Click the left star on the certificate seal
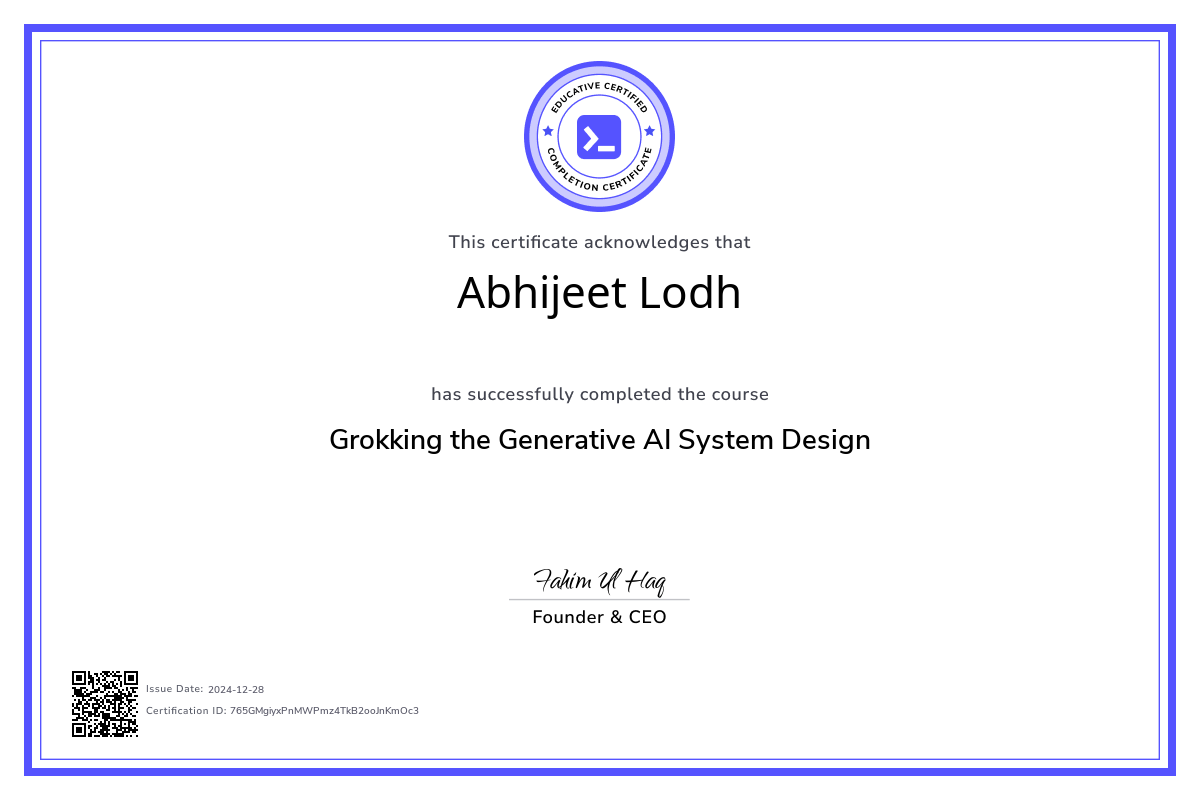 click(548, 131)
